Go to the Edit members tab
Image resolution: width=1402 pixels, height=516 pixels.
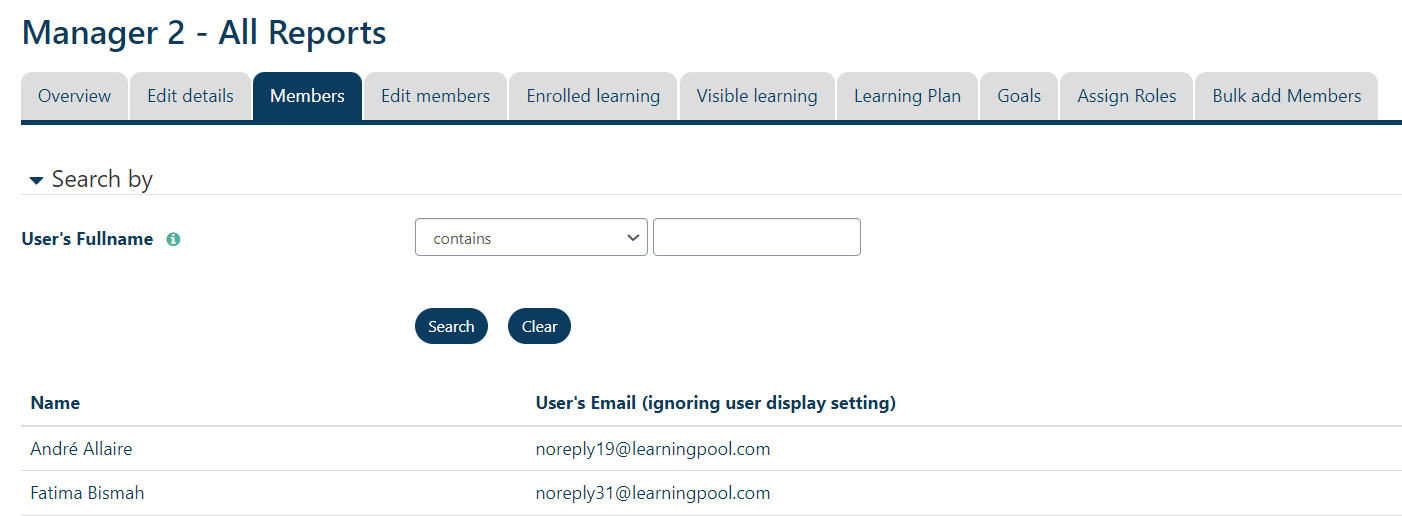435,97
